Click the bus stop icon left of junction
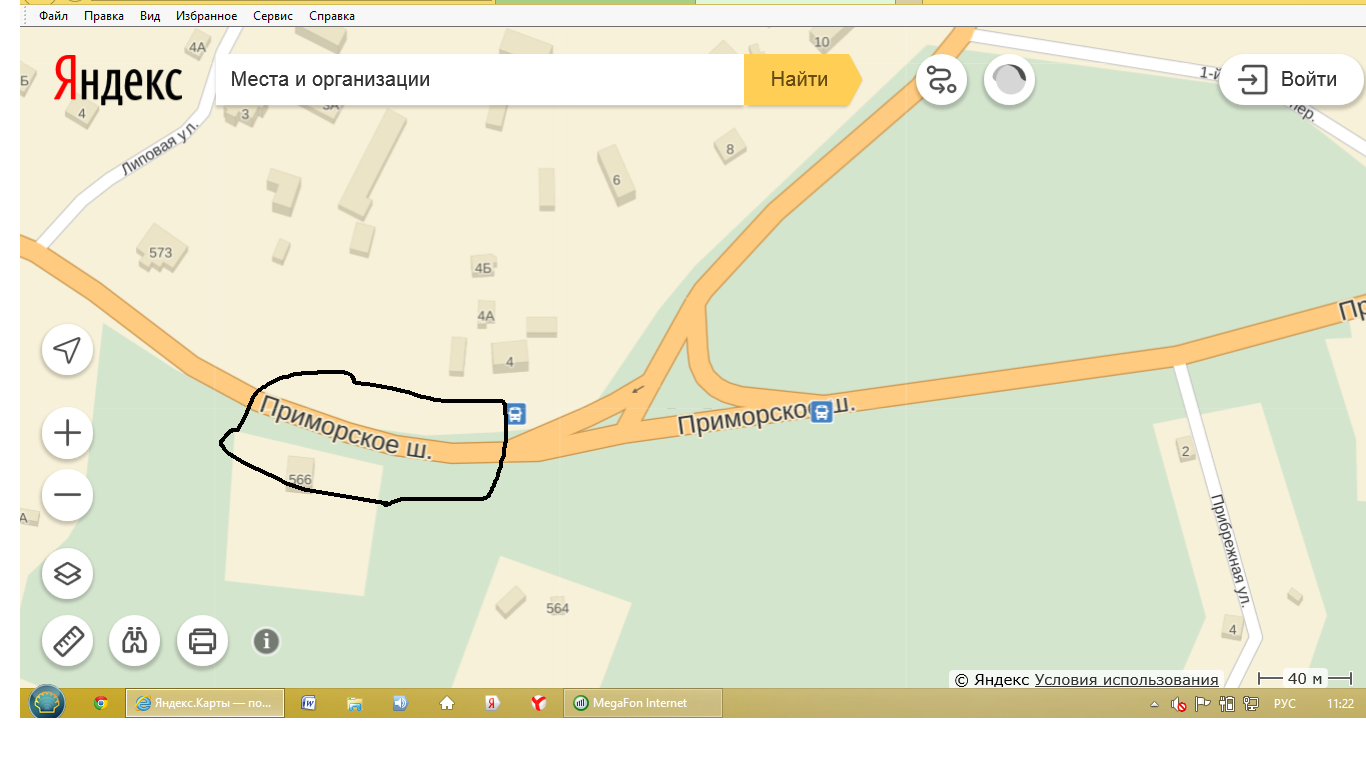 point(516,413)
